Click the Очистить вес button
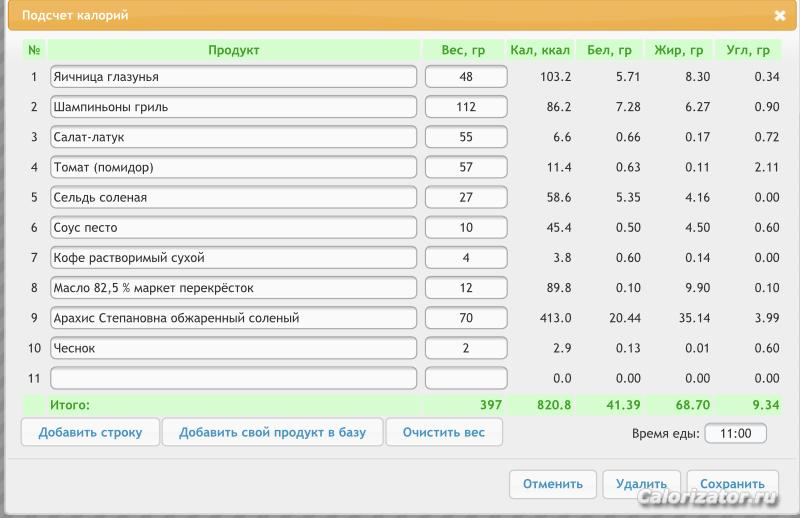This screenshot has height=518, width=800. coord(444,432)
